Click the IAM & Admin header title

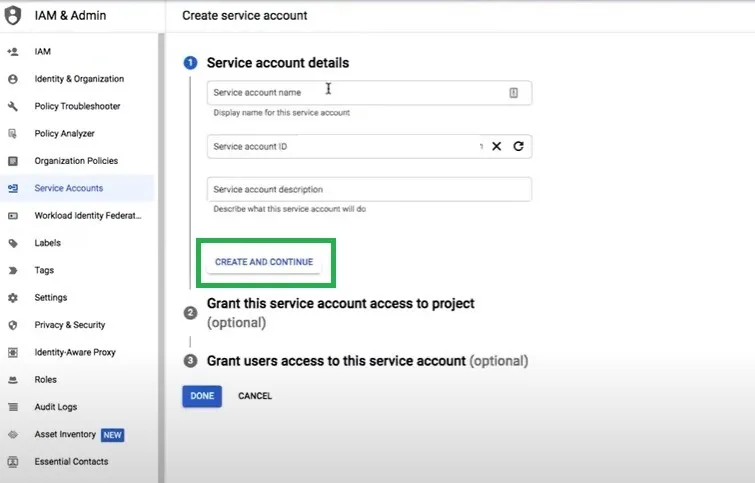(70, 15)
